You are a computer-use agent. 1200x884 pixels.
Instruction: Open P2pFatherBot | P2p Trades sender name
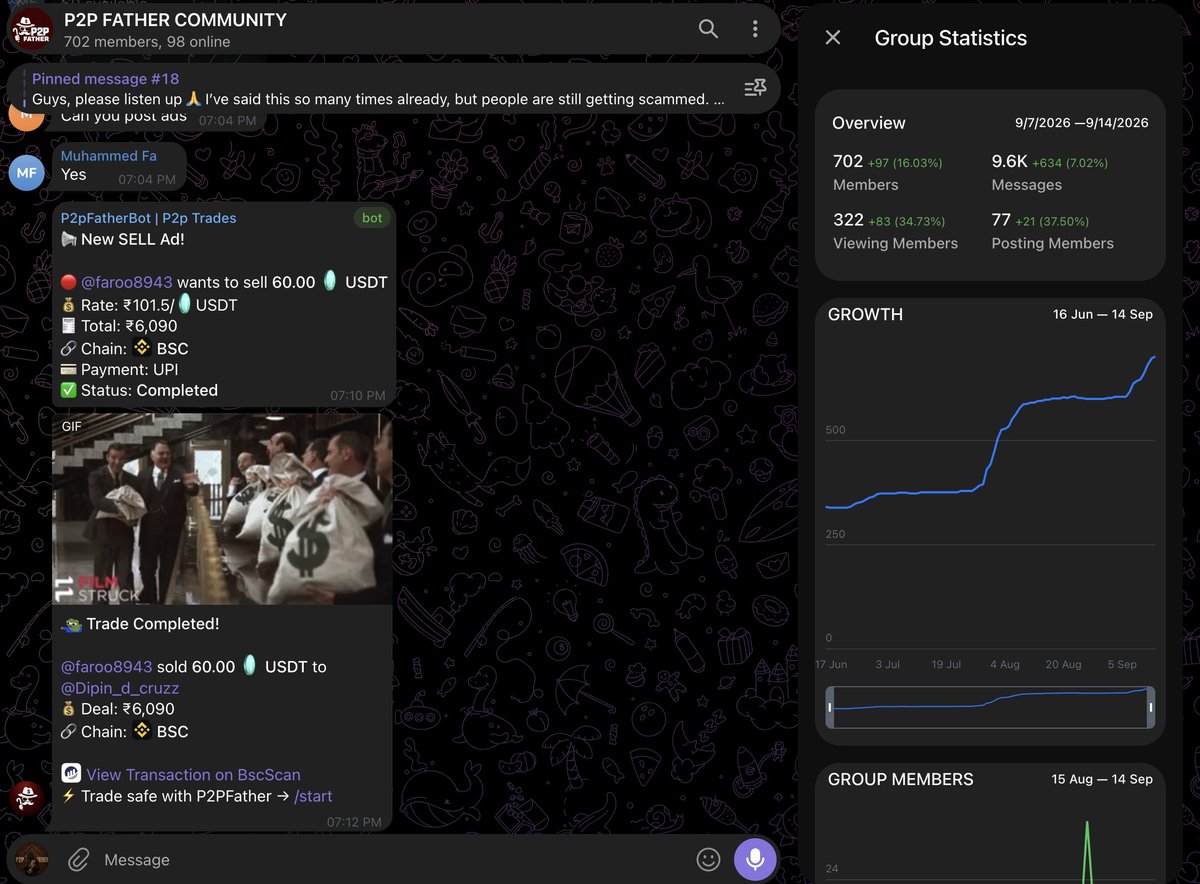click(x=149, y=218)
